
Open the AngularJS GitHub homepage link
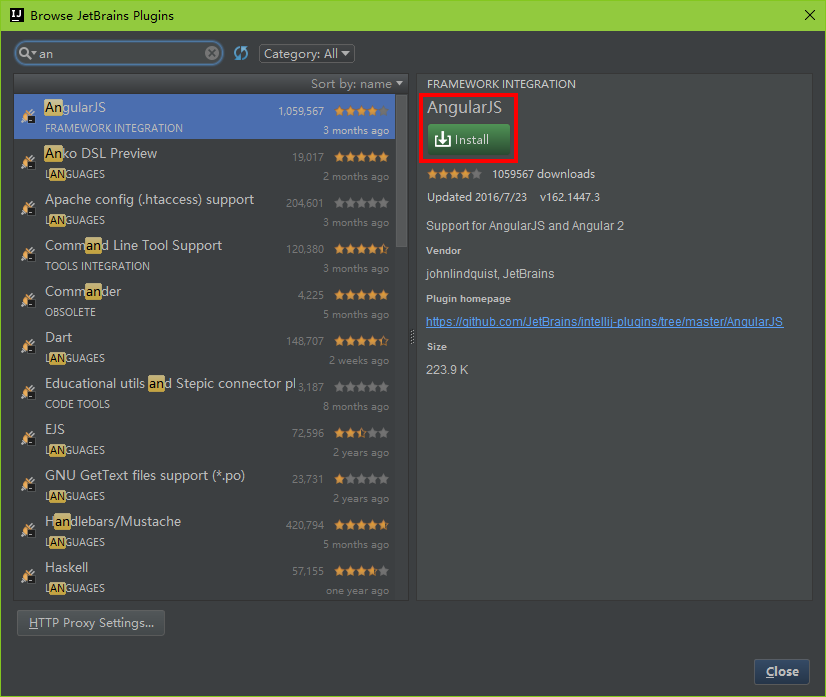coord(605,321)
